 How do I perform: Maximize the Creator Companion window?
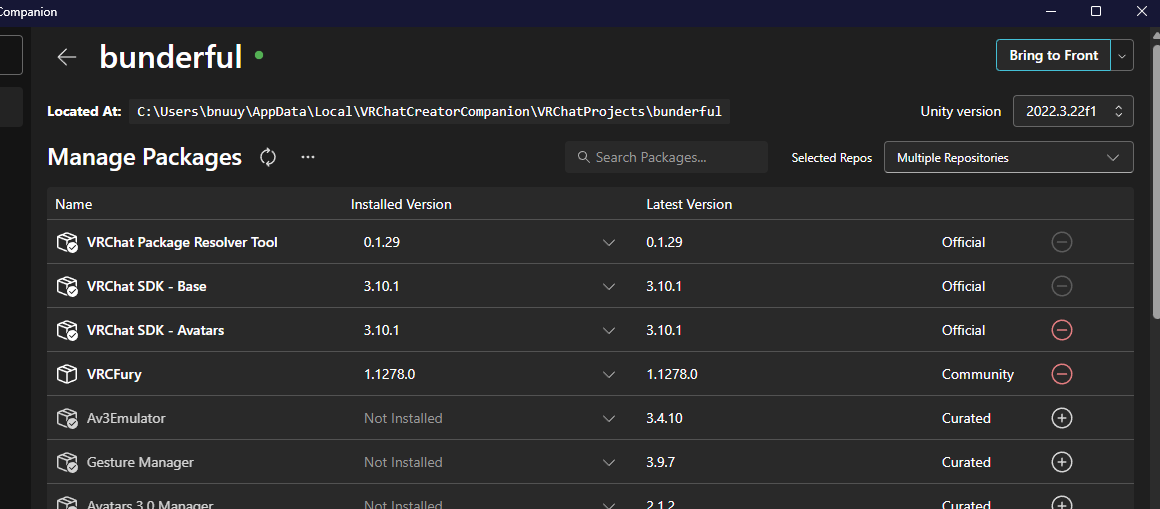(x=1096, y=11)
